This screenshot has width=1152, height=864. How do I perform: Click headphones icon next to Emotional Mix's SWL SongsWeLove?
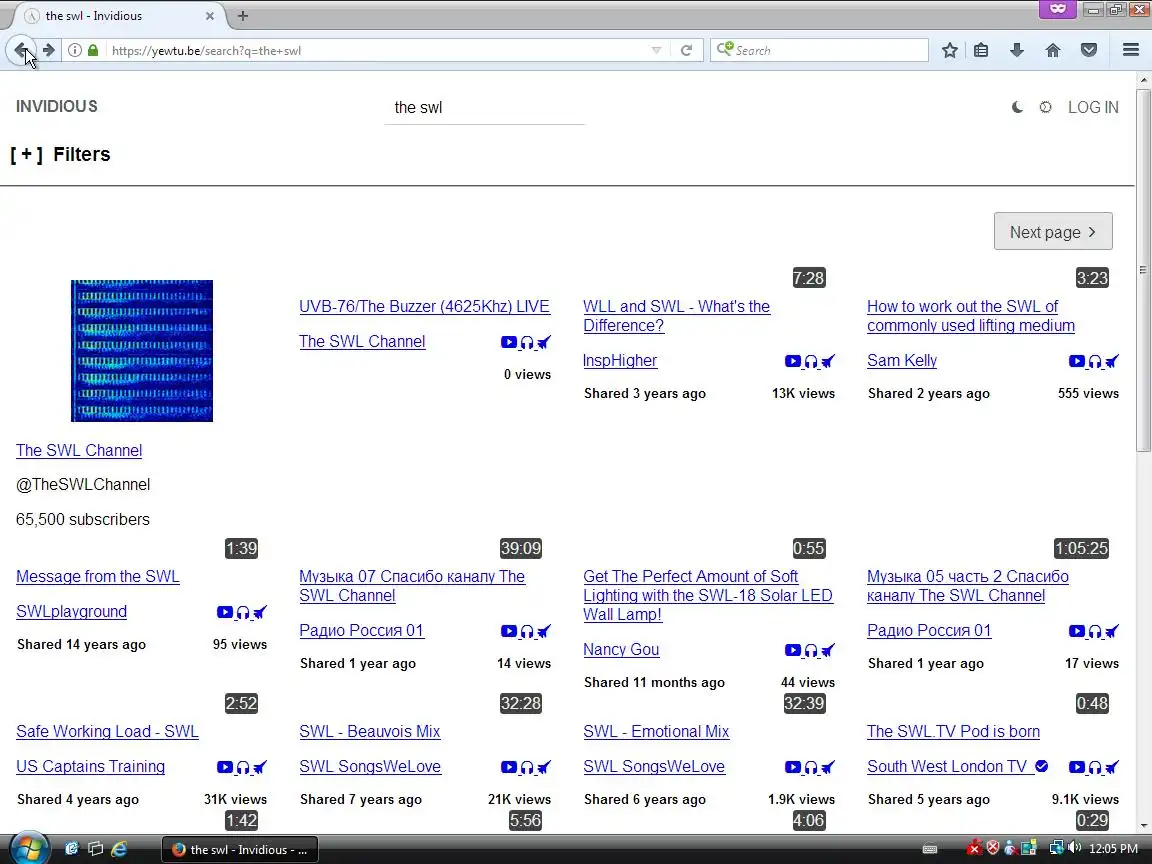(x=810, y=768)
